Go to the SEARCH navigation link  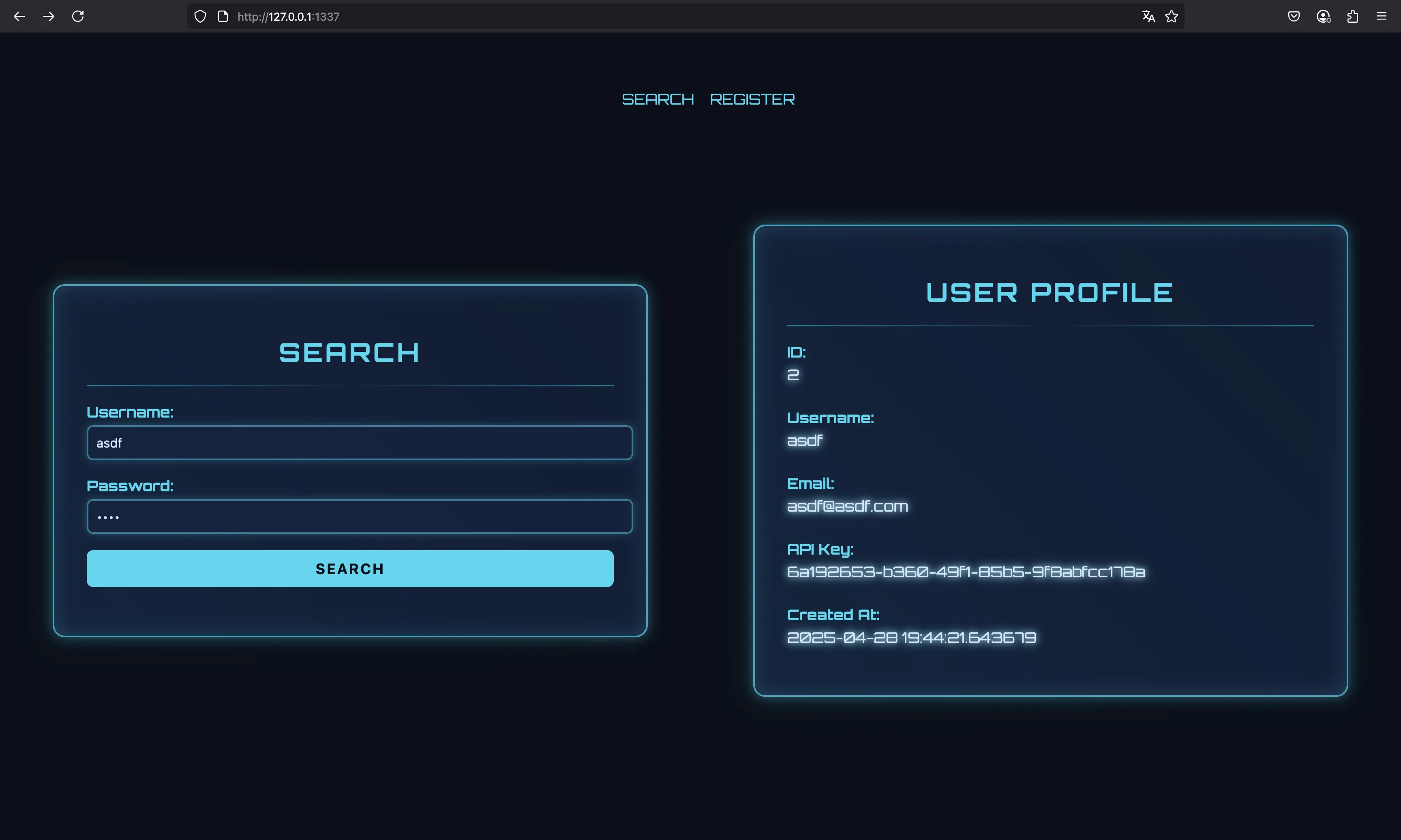[x=658, y=100]
